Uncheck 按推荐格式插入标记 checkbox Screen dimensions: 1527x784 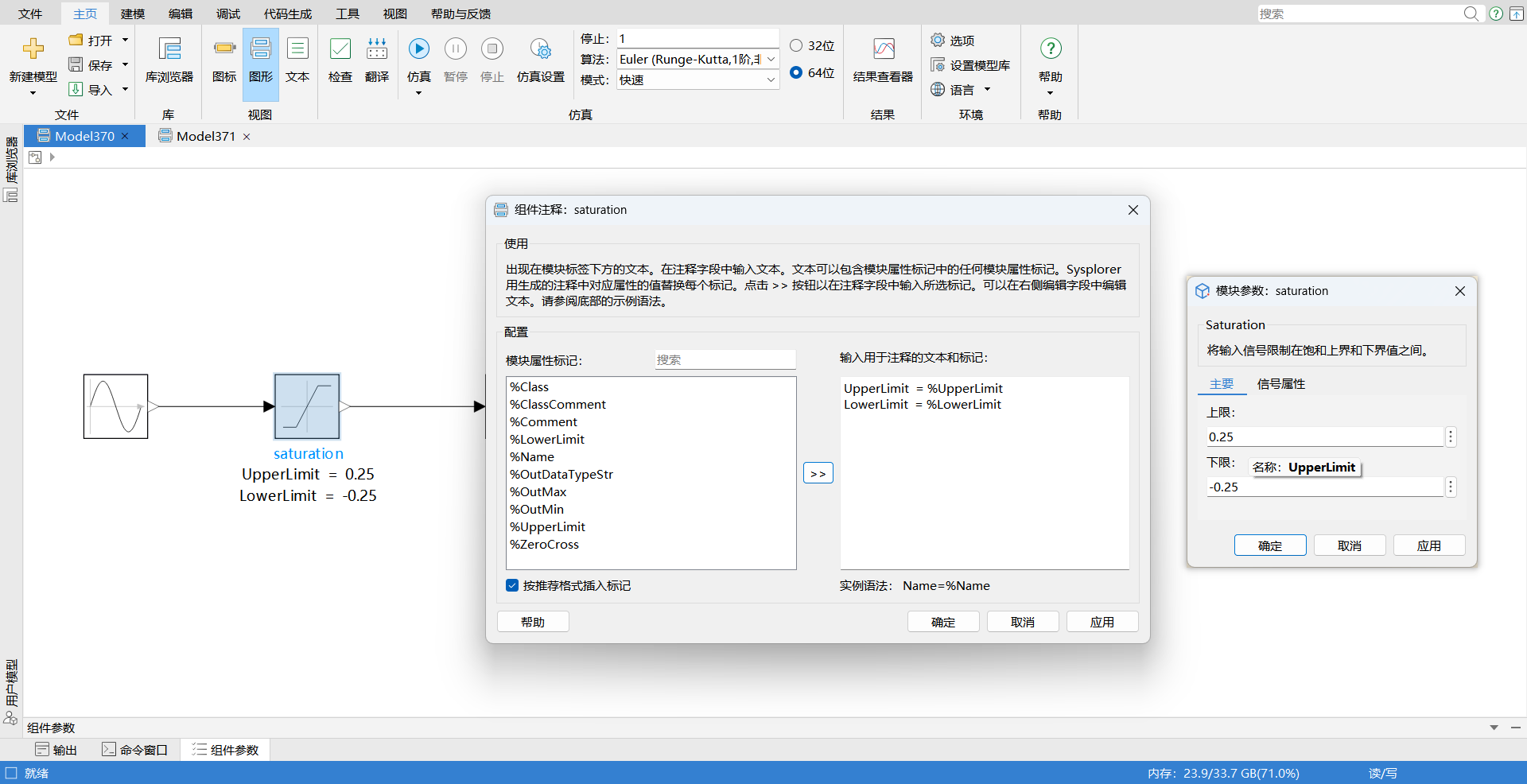pyautogui.click(x=512, y=586)
